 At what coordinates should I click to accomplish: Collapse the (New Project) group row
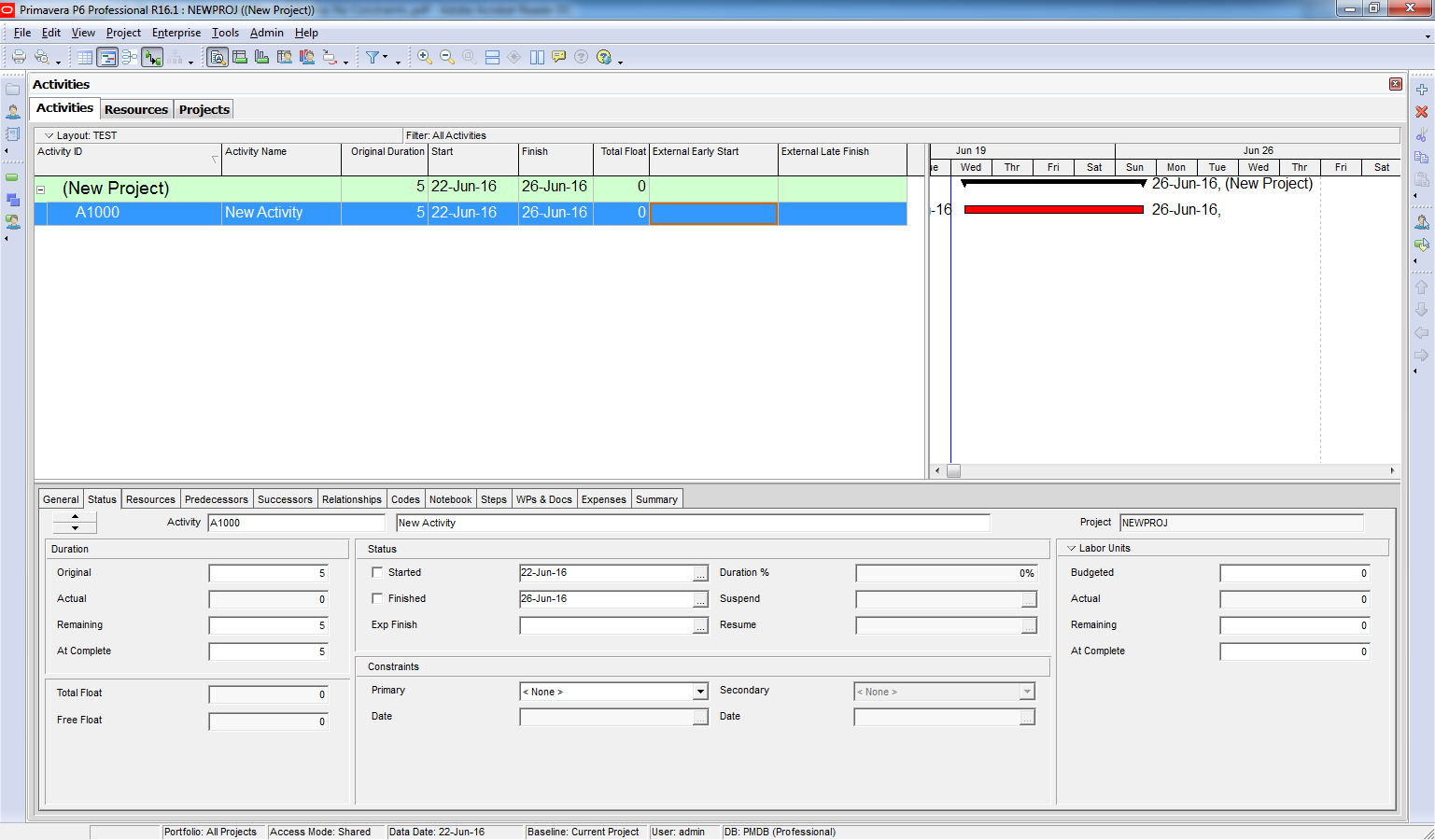(41, 189)
